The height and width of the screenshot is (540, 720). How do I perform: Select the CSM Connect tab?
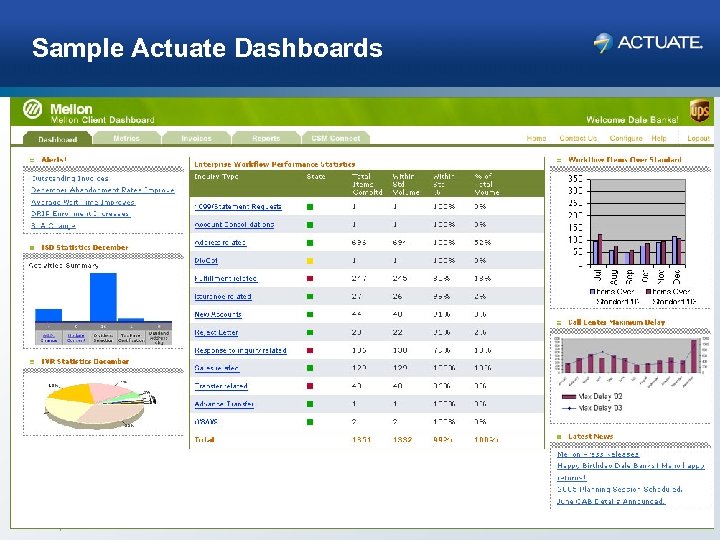pos(336,138)
